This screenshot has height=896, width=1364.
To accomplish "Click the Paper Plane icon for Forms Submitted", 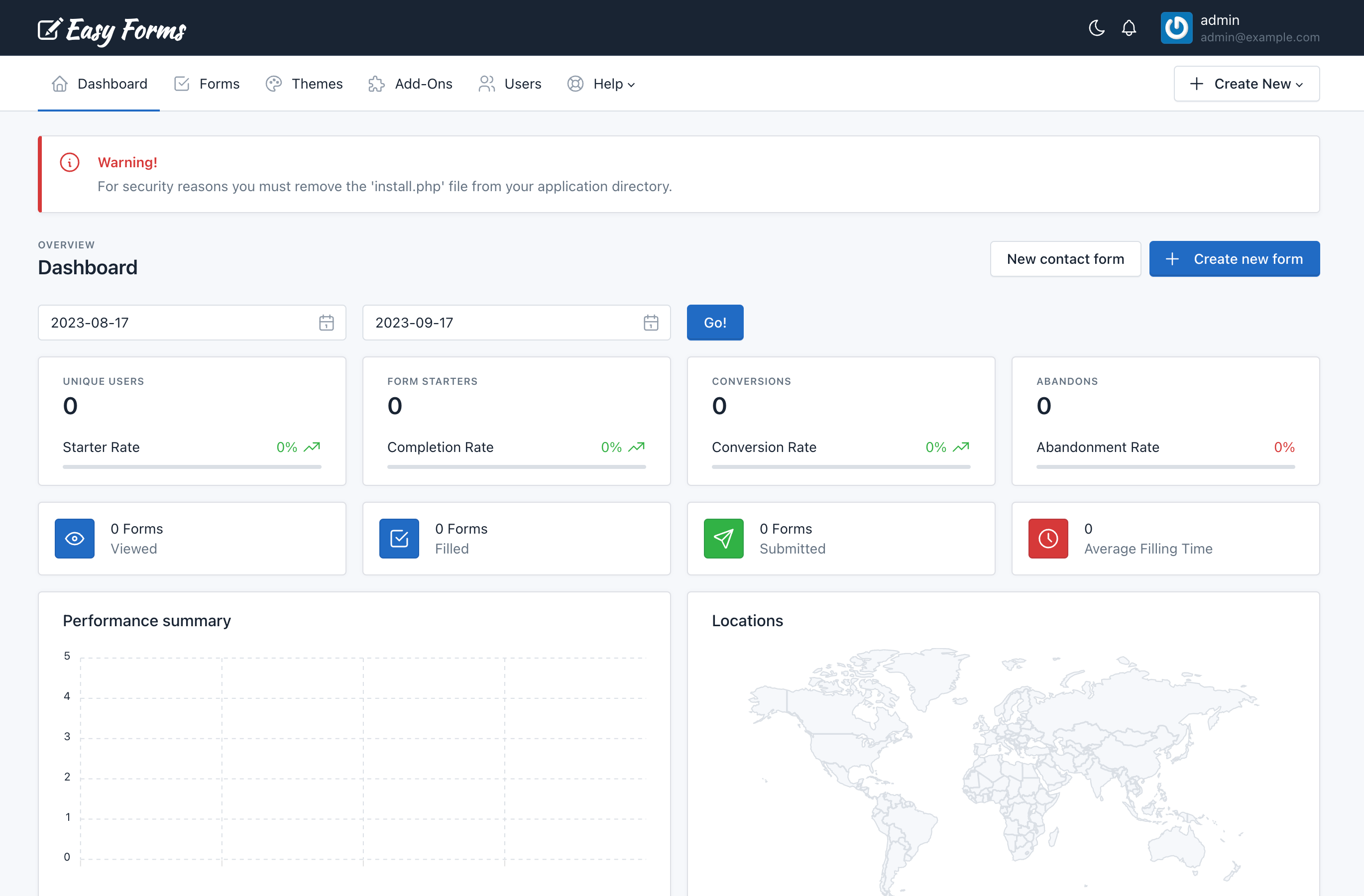I will 723,538.
